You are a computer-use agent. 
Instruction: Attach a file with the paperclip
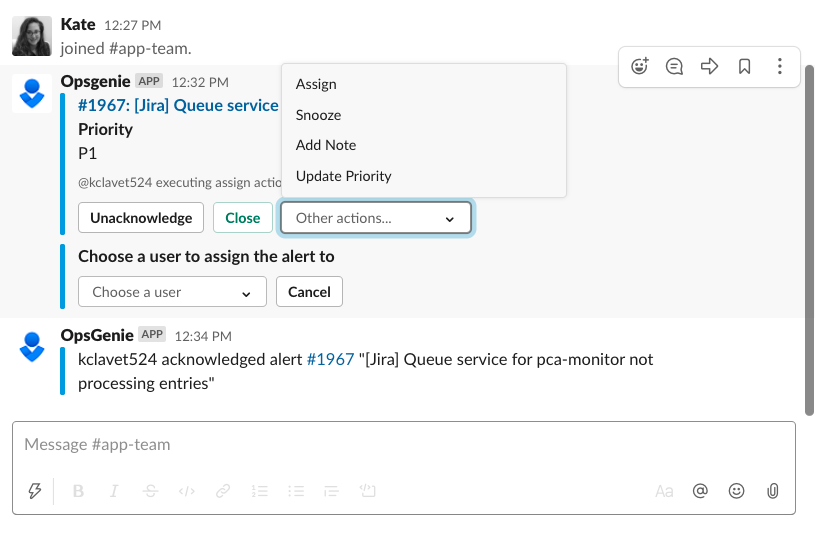(x=772, y=491)
